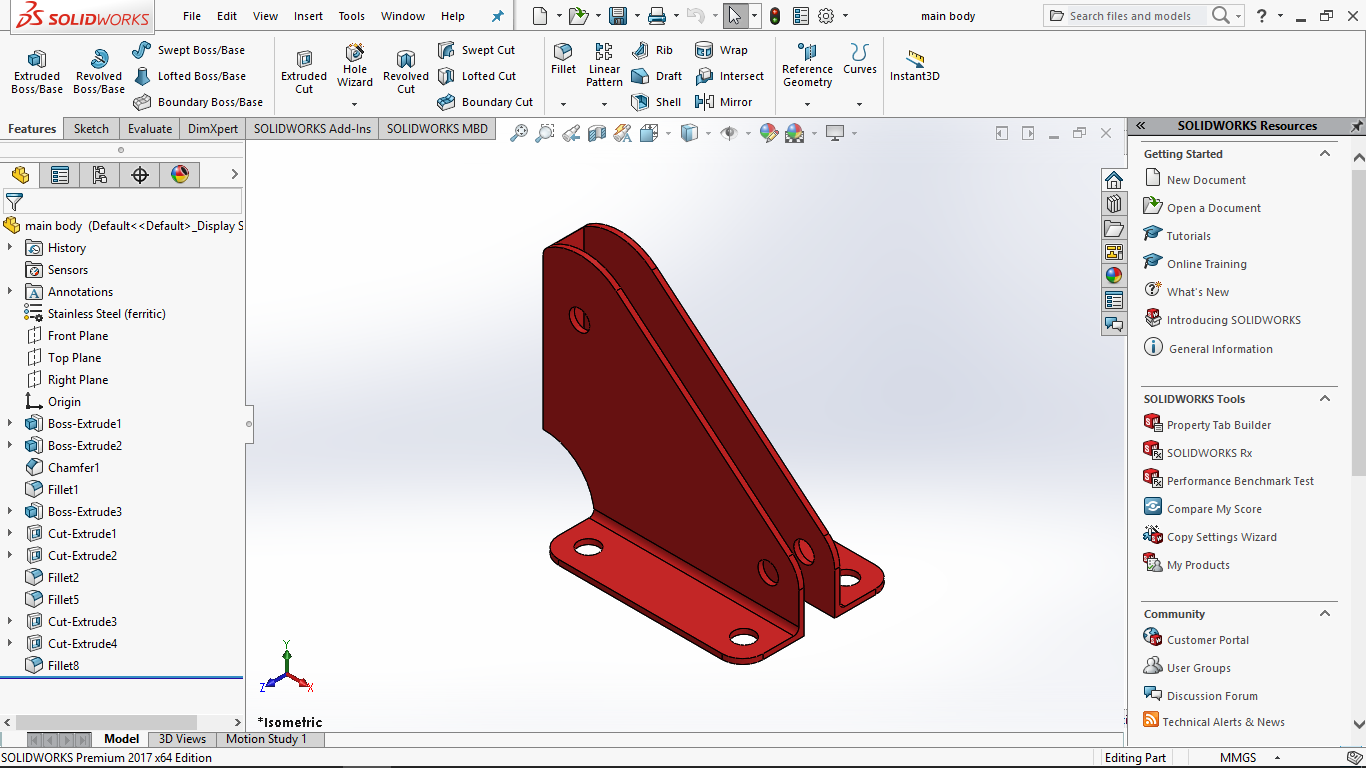Select the Lofted Cut feature
This screenshot has width=1366, height=768.
(x=477, y=76)
